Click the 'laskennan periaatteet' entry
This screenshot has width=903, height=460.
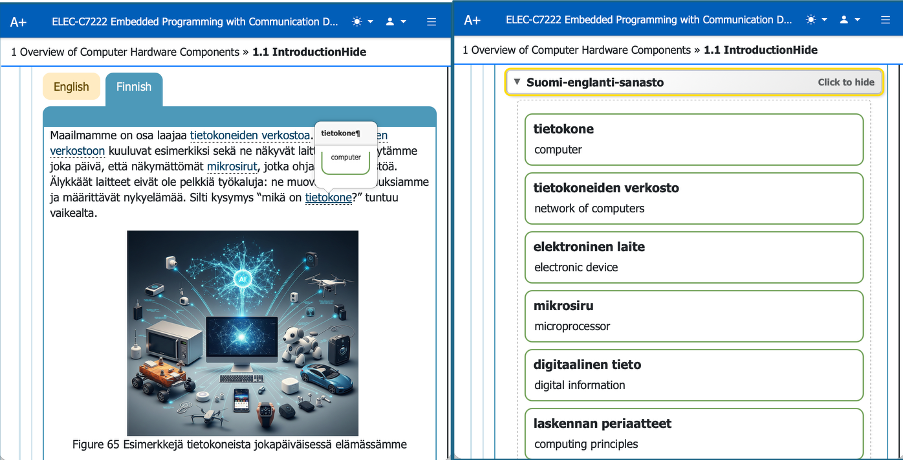pos(694,434)
